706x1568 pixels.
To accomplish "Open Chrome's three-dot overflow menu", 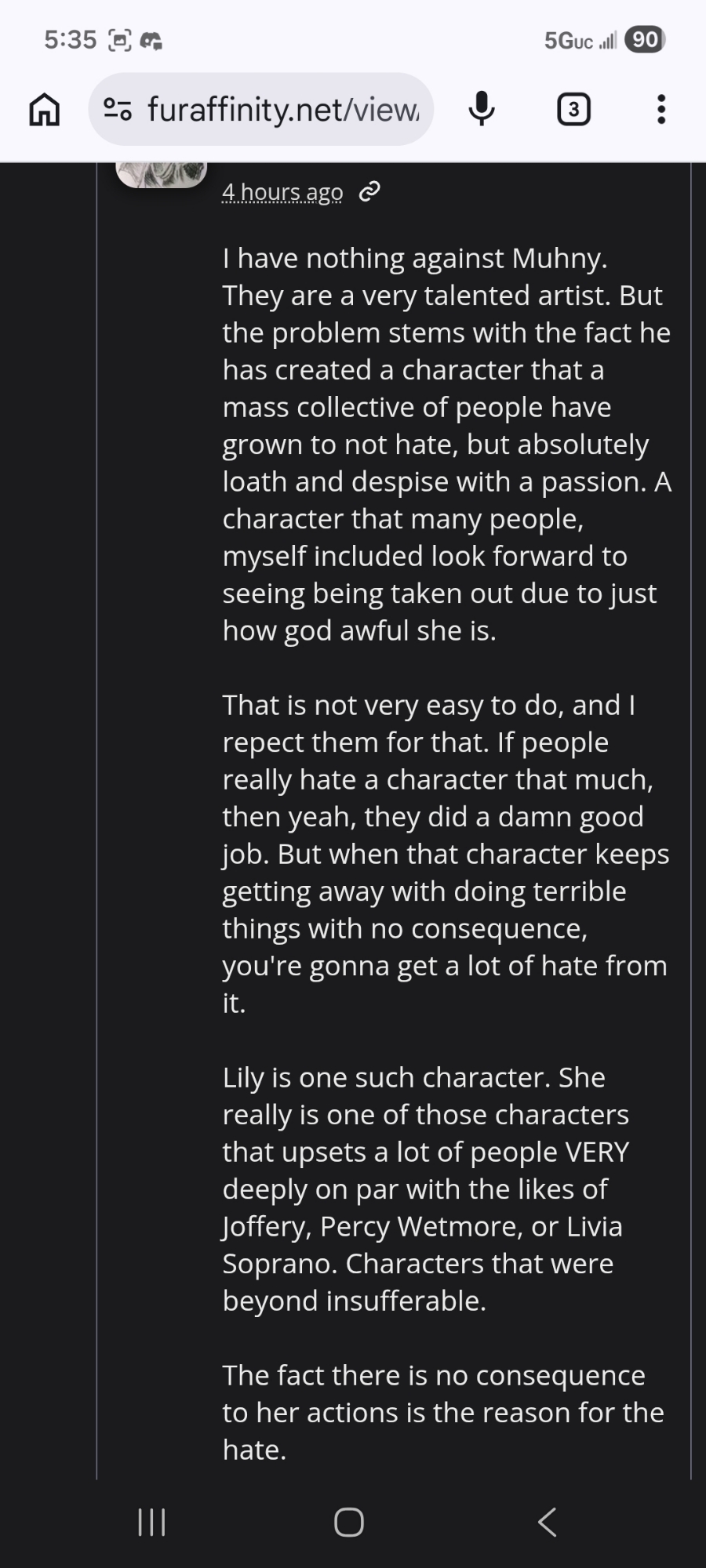I will coord(661,110).
